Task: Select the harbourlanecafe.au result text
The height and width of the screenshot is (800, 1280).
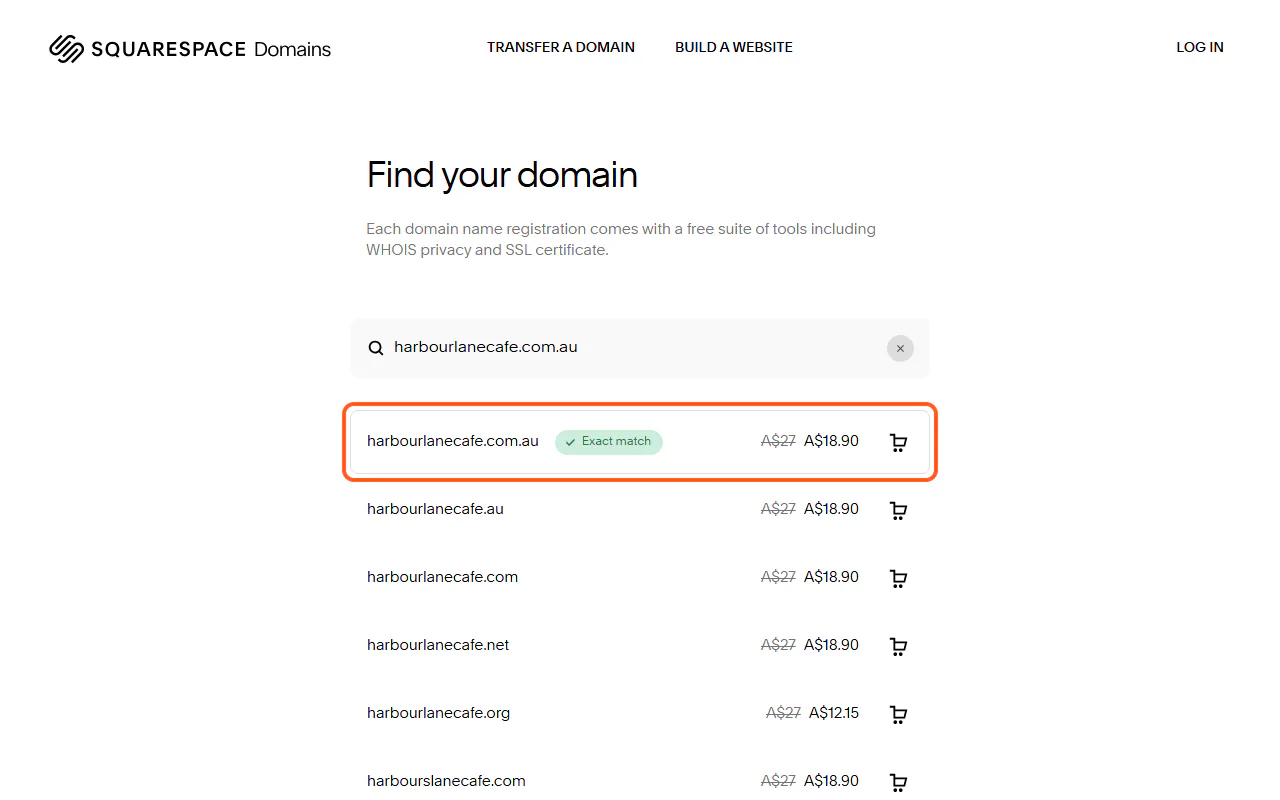Action: [435, 509]
